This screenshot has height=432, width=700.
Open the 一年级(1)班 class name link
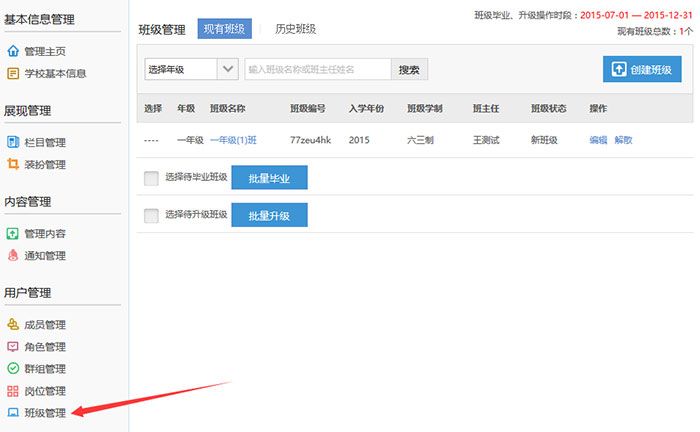233,140
